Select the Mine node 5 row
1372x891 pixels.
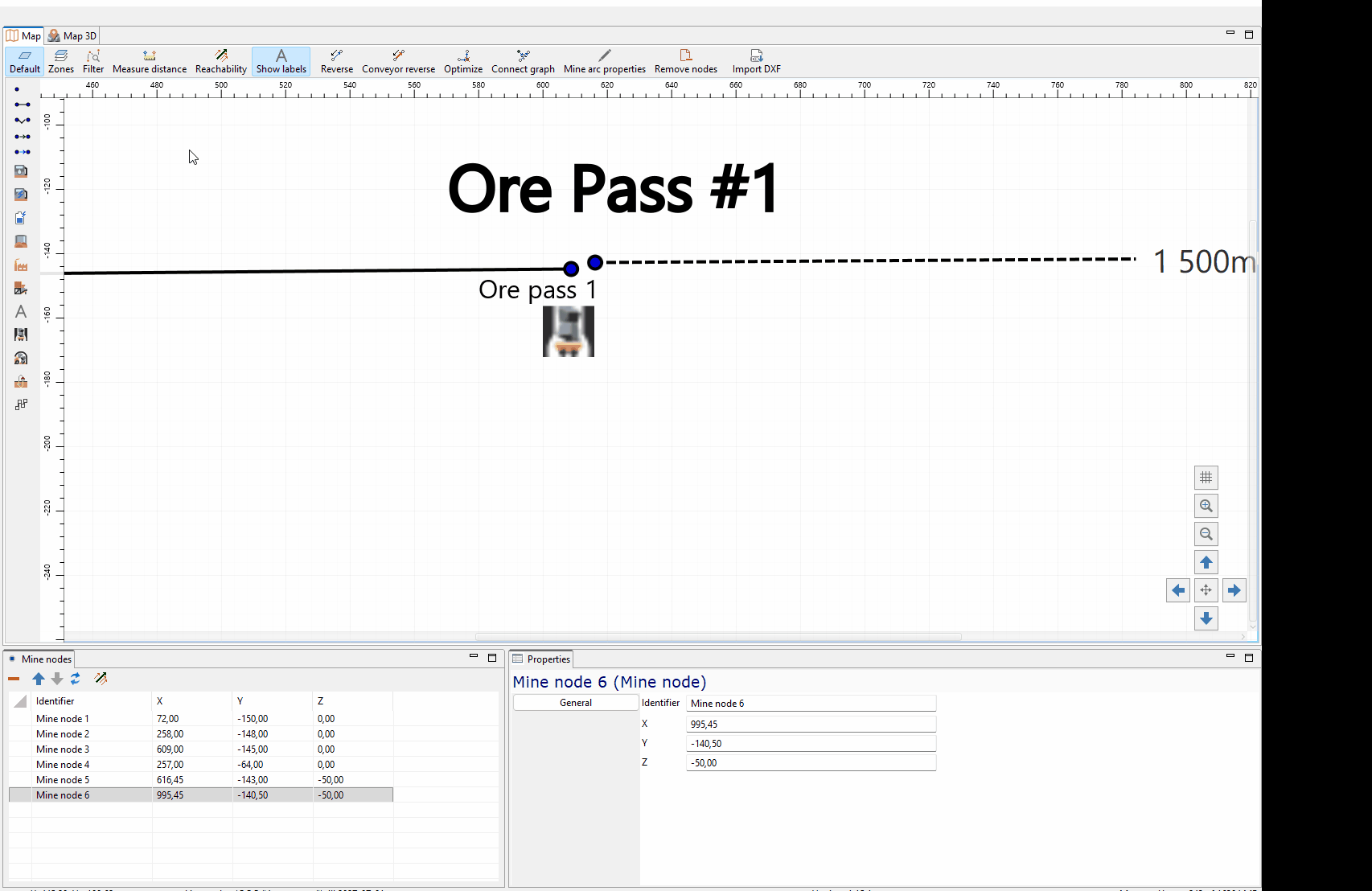pos(201,780)
